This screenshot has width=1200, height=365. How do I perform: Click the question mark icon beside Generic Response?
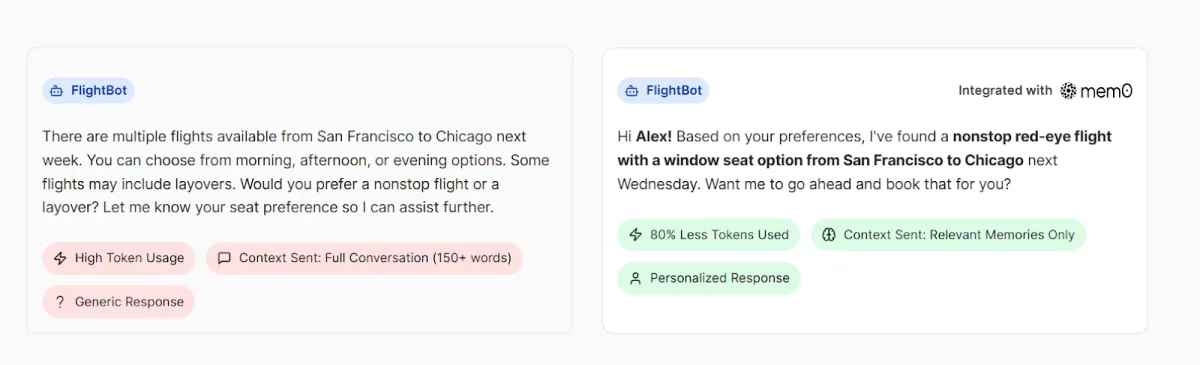tap(60, 302)
